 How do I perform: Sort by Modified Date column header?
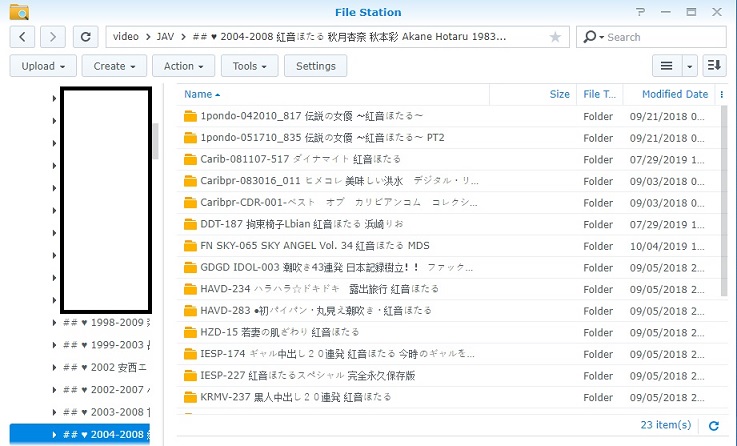click(x=675, y=94)
